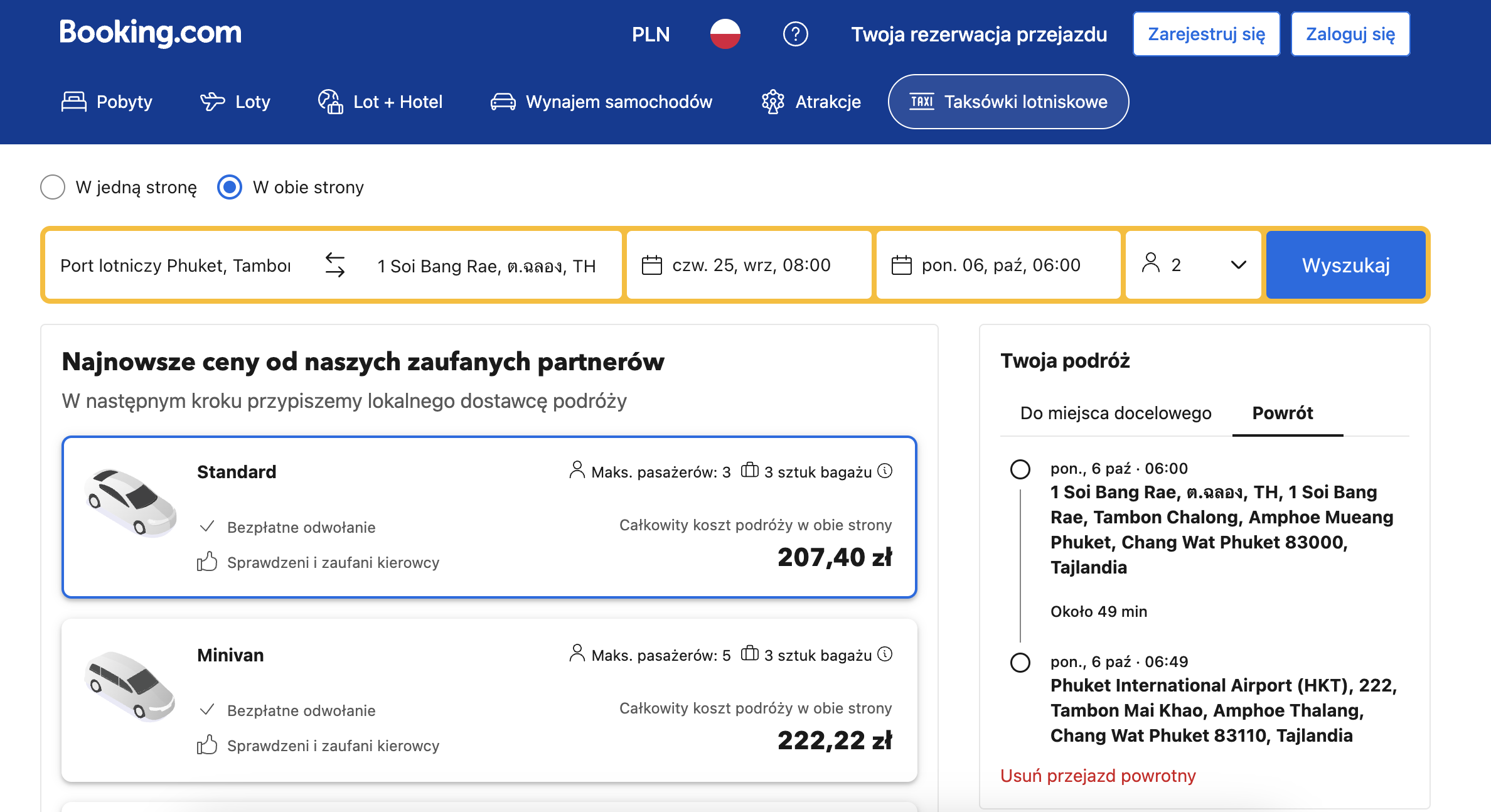The image size is (1491, 812).
Task: Select language via Polish flag icon
Action: [725, 34]
